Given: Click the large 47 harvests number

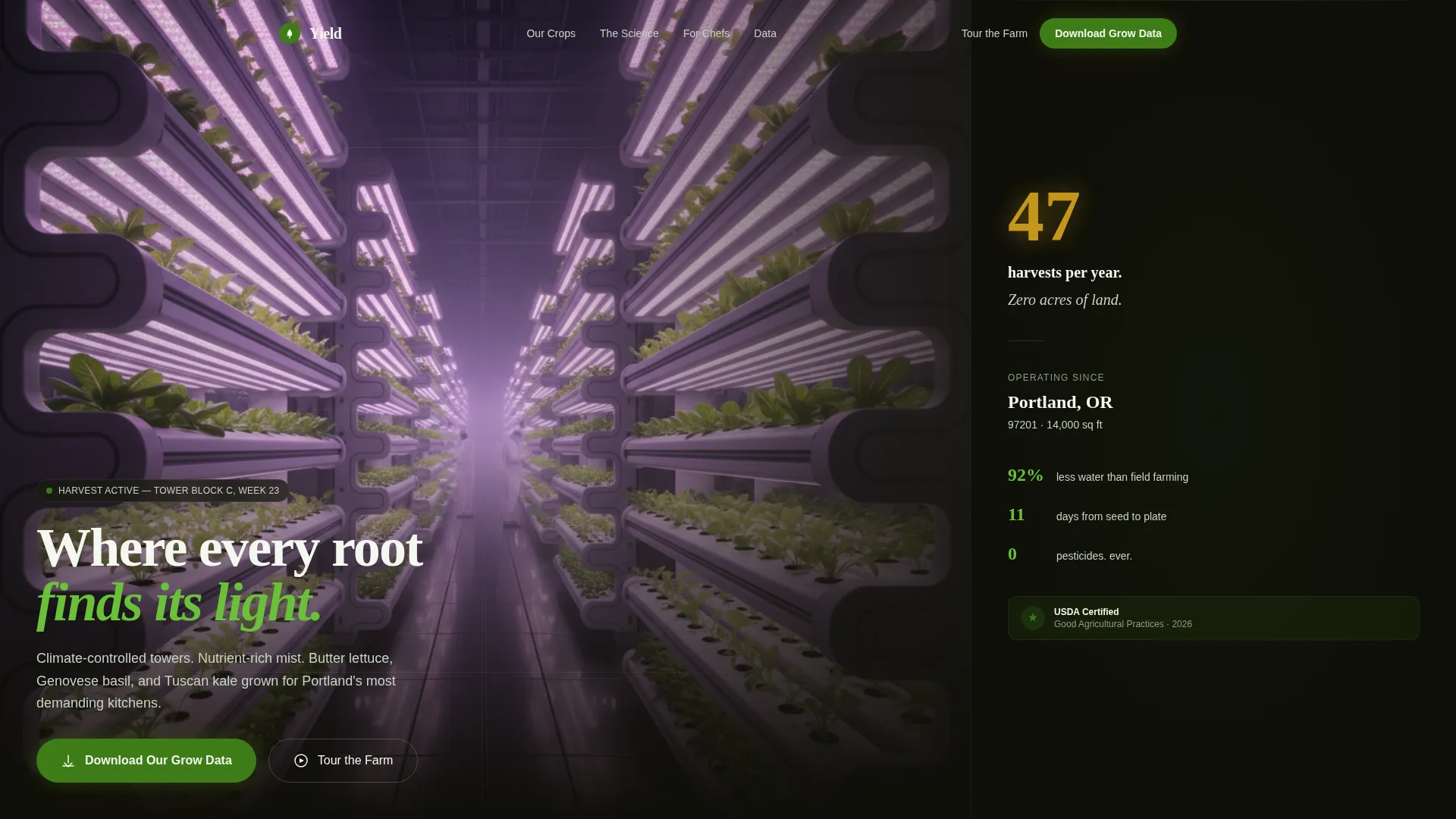Looking at the screenshot, I should (x=1043, y=217).
